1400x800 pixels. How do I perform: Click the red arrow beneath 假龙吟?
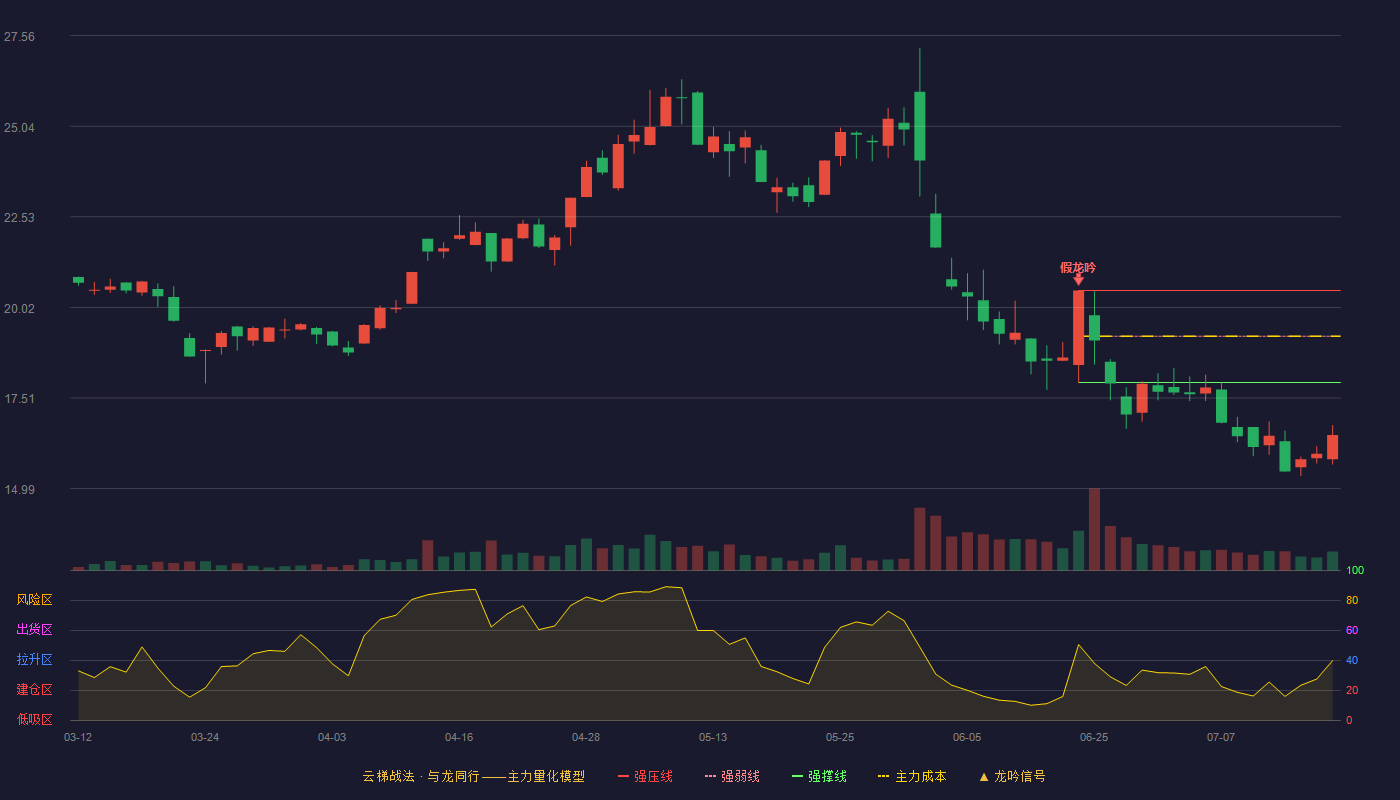[x=1078, y=280]
